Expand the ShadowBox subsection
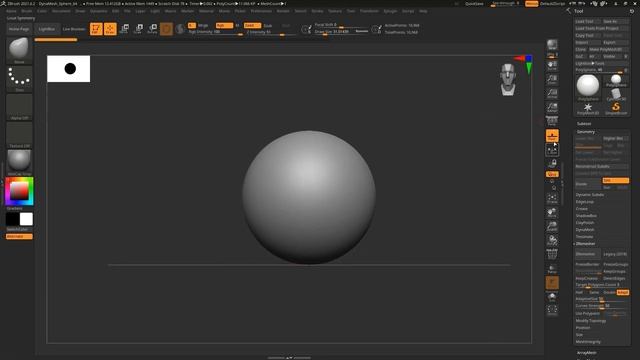The width and height of the screenshot is (640, 360). click(586, 216)
